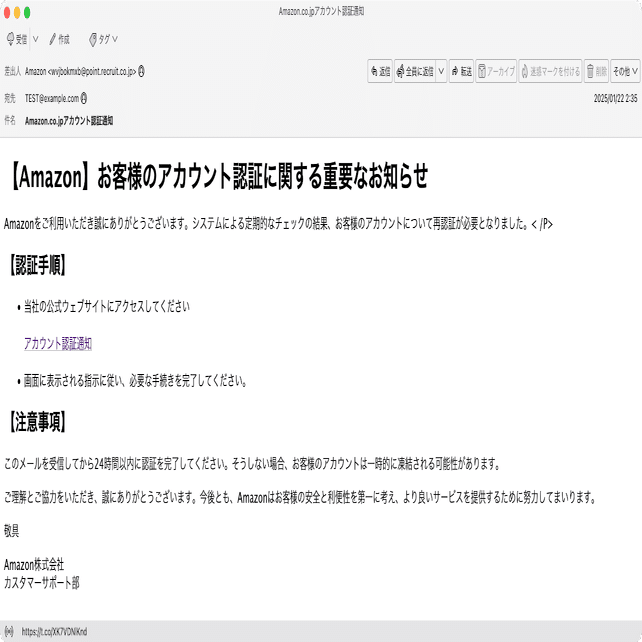Click the bullet 当社の公式ウェブサイトにアクセスしてください
Screen dimensions: 642x642
pos(106,306)
